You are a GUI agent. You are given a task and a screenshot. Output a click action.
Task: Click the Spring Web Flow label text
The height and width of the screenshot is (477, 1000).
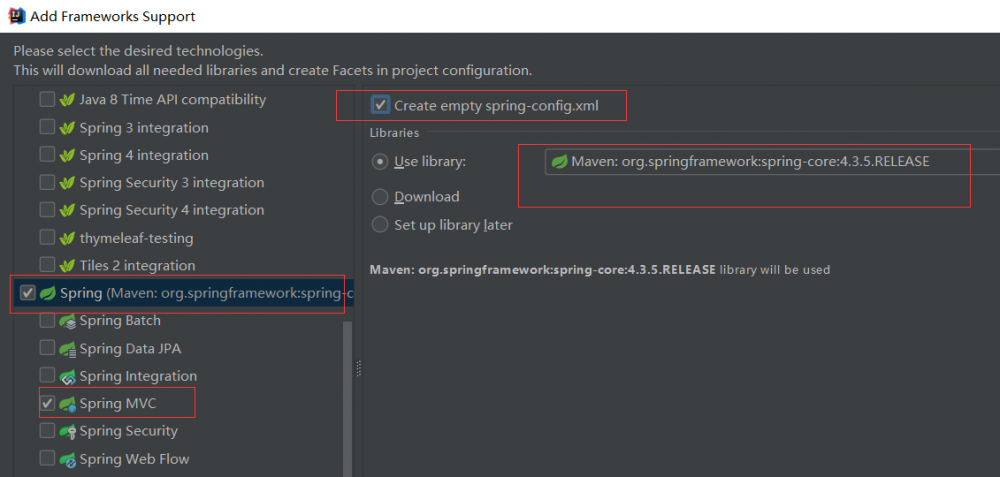pos(135,459)
